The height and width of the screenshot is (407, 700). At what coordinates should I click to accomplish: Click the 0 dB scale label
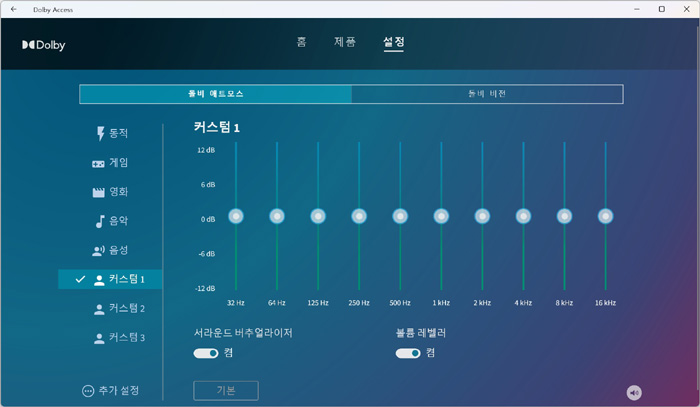(x=208, y=220)
